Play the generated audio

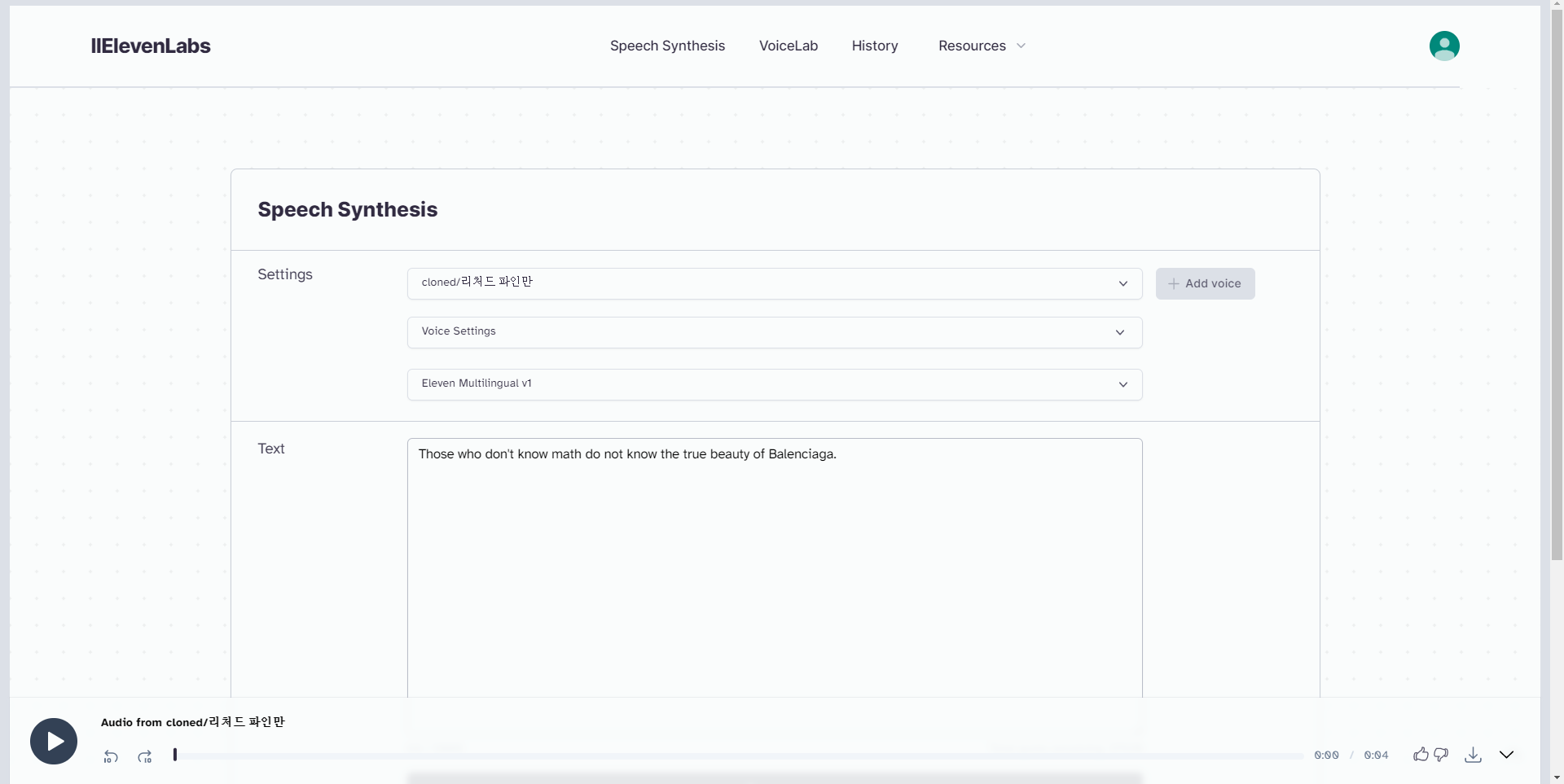pyautogui.click(x=54, y=741)
